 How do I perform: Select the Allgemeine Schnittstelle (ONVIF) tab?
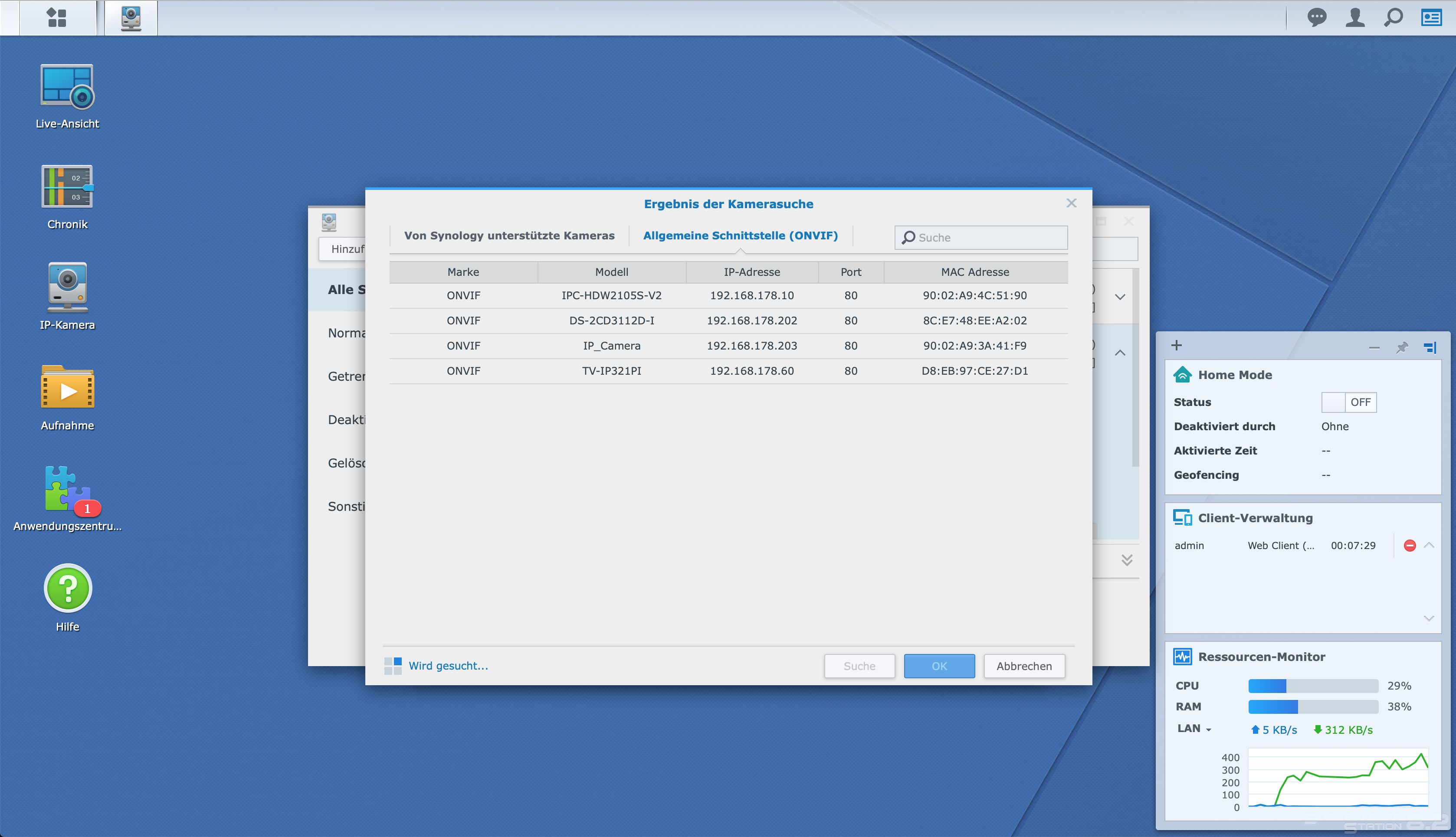coord(740,235)
